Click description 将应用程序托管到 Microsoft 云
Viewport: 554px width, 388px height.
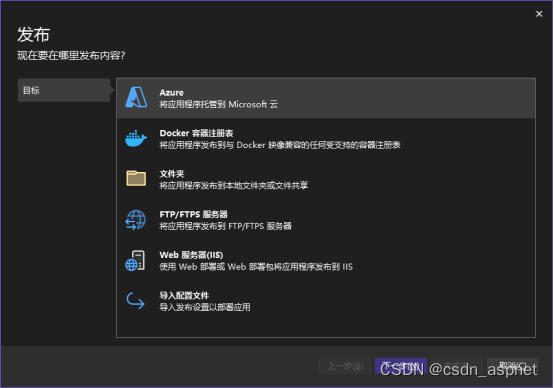click(218, 105)
